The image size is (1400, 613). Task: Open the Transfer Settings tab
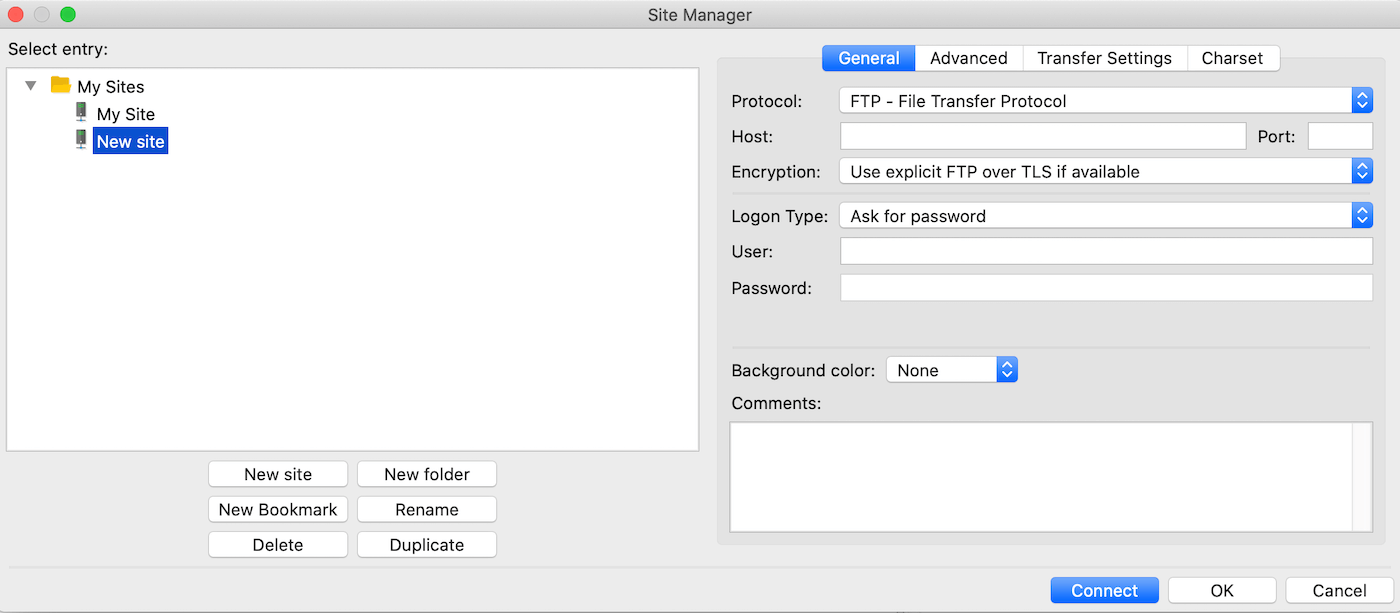pos(1104,57)
